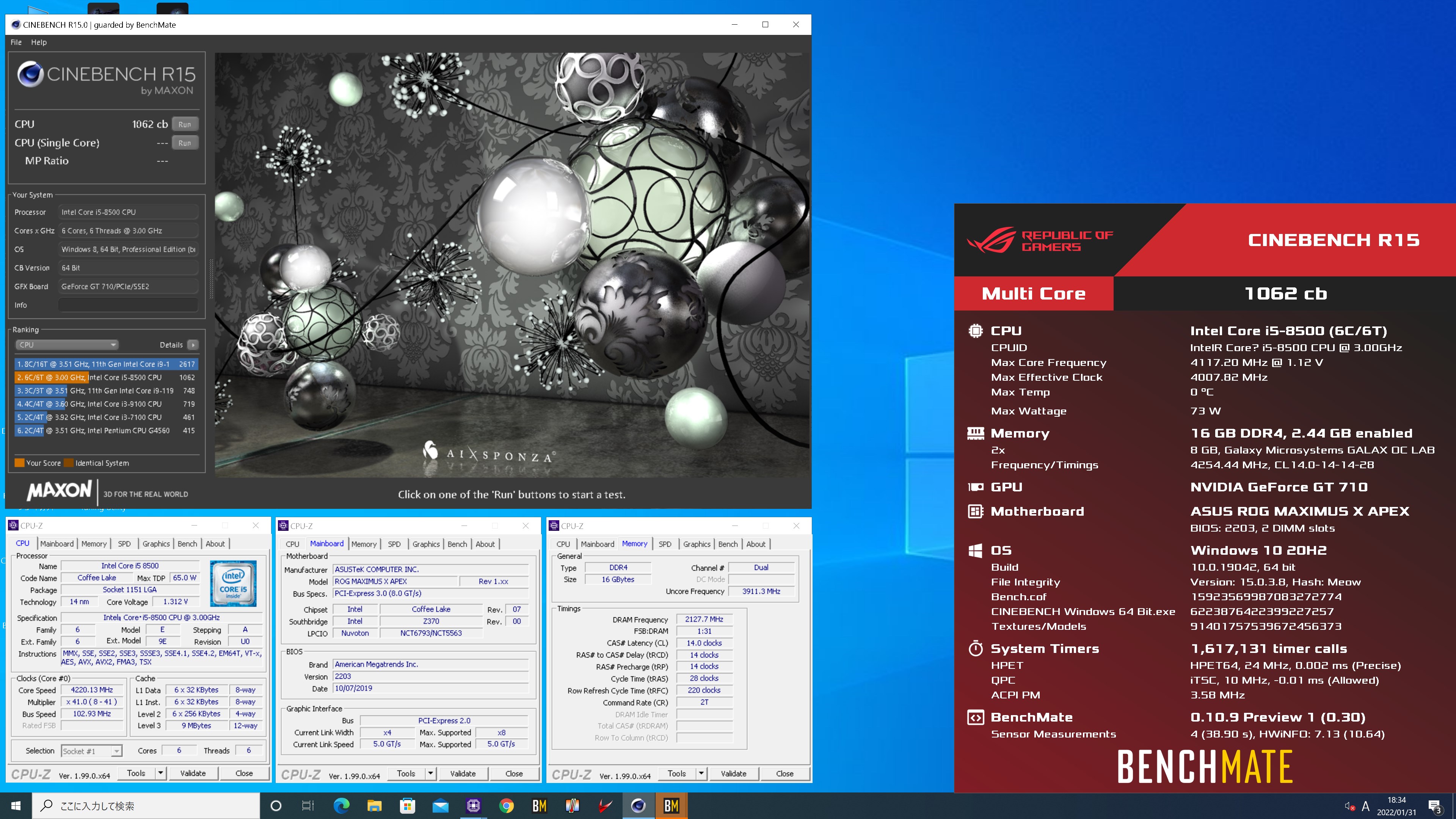Image resolution: width=1456 pixels, height=819 pixels.
Task: Click IME input mode A indicator
Action: click(1365, 806)
